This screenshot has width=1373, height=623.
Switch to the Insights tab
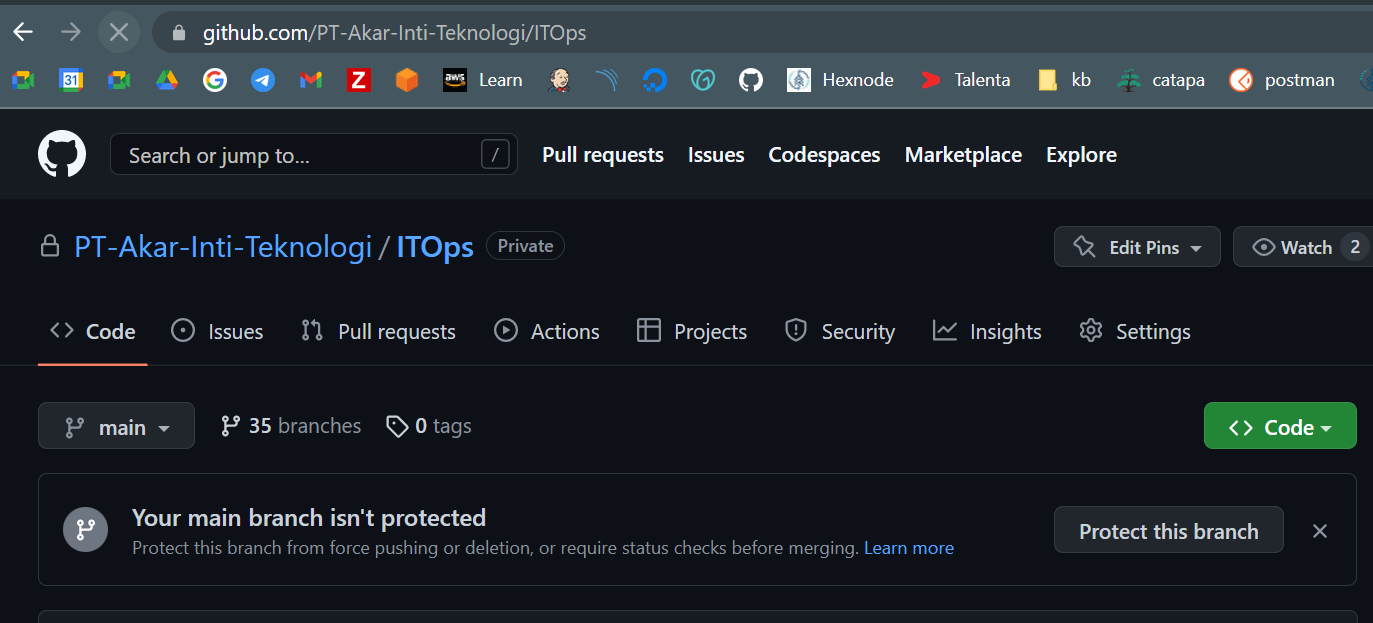[987, 331]
